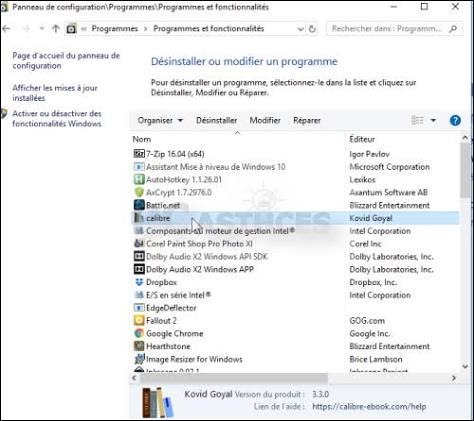This screenshot has height=421, width=474.
Task: Select the Hearthstone entry
Action: point(168,346)
